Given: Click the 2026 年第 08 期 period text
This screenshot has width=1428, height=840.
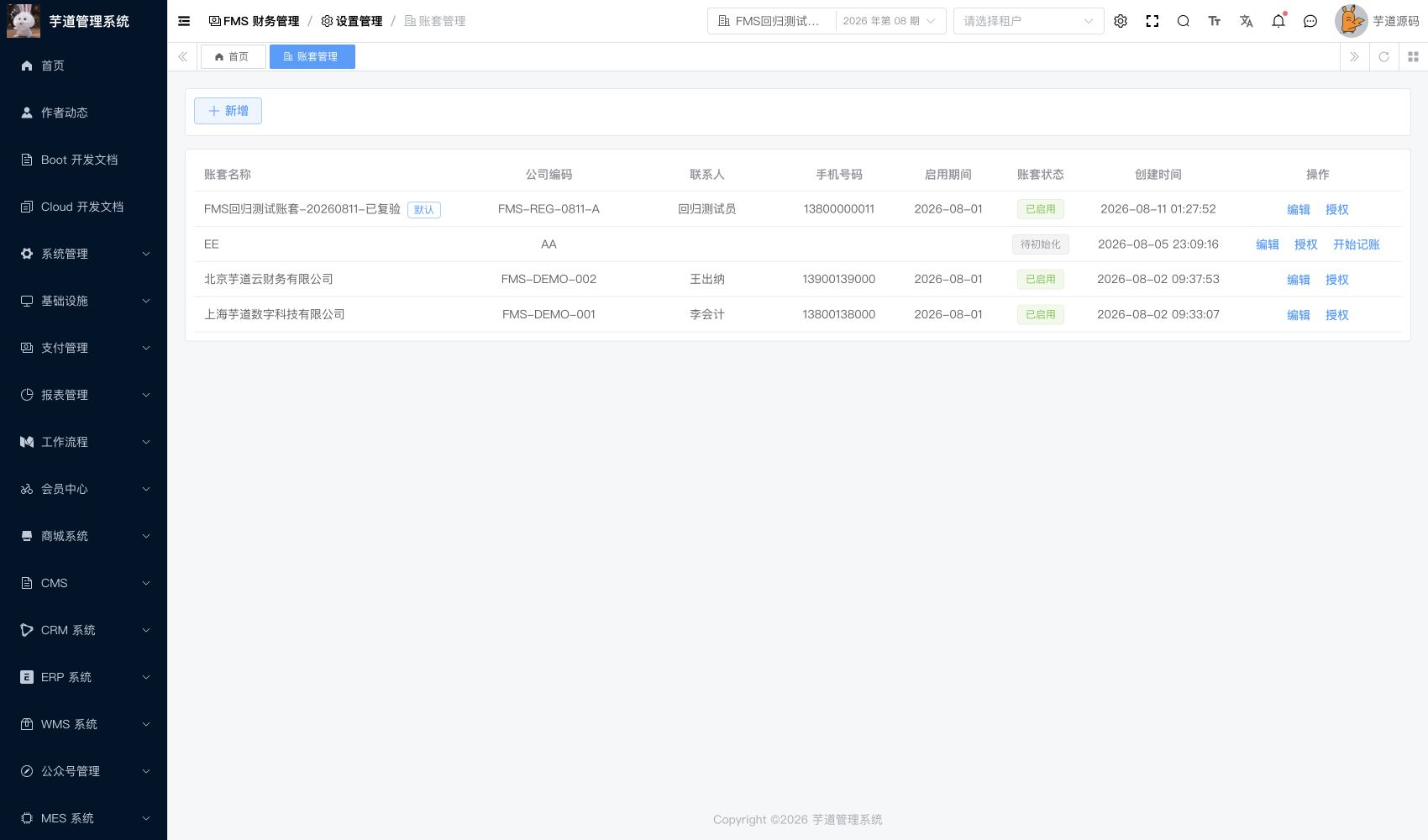Looking at the screenshot, I should pyautogui.click(x=881, y=21).
